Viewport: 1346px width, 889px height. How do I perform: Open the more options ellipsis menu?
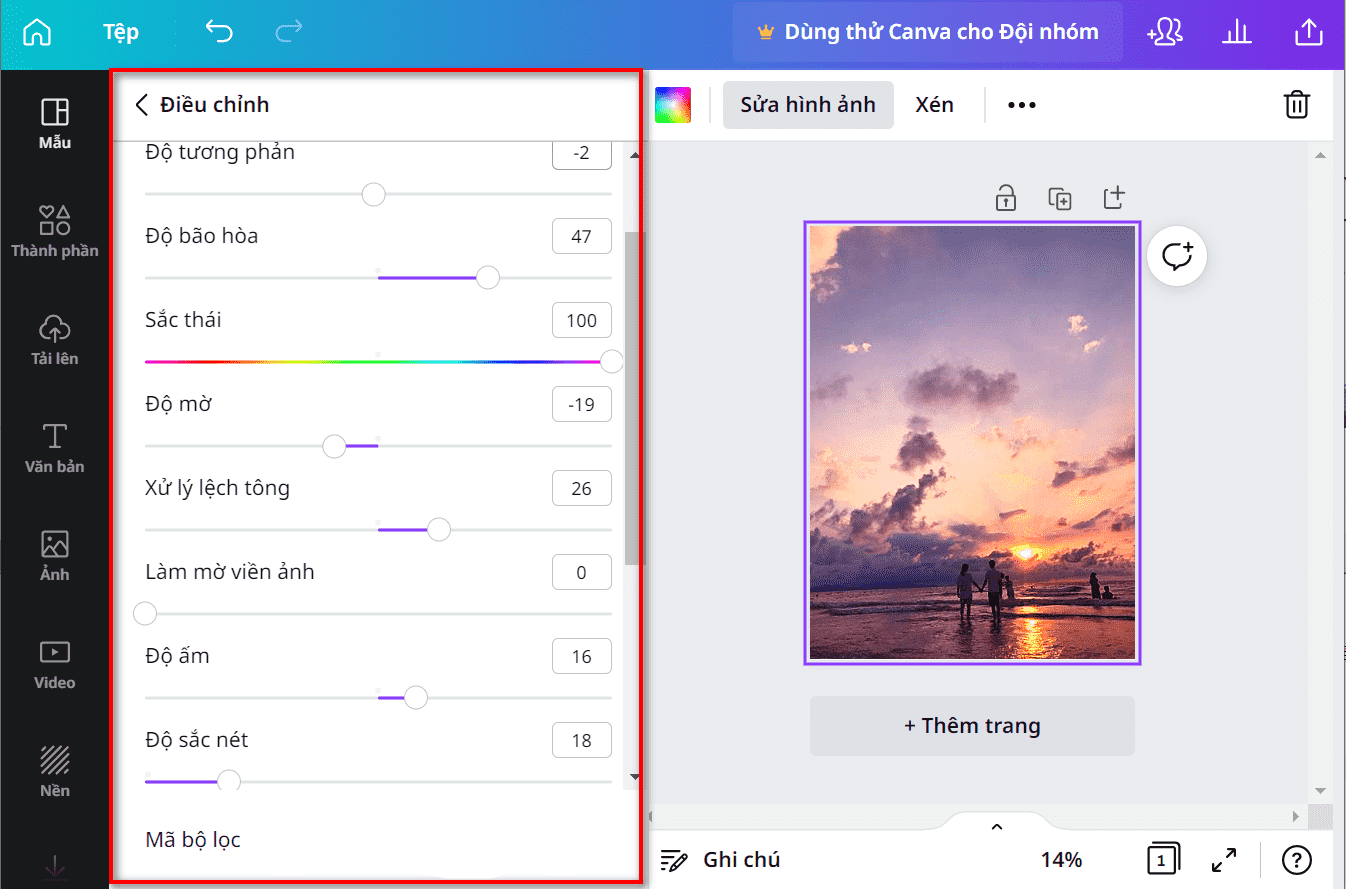tap(1022, 105)
